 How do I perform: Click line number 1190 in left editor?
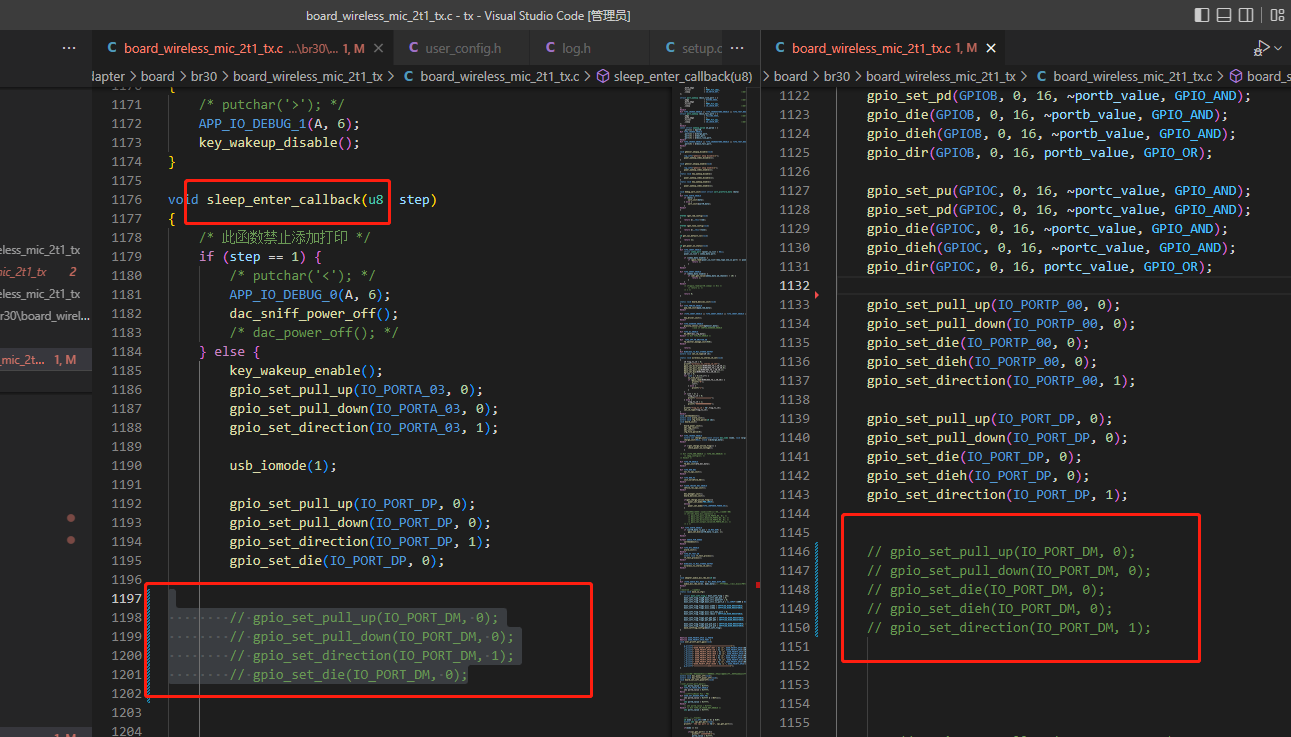coord(126,465)
